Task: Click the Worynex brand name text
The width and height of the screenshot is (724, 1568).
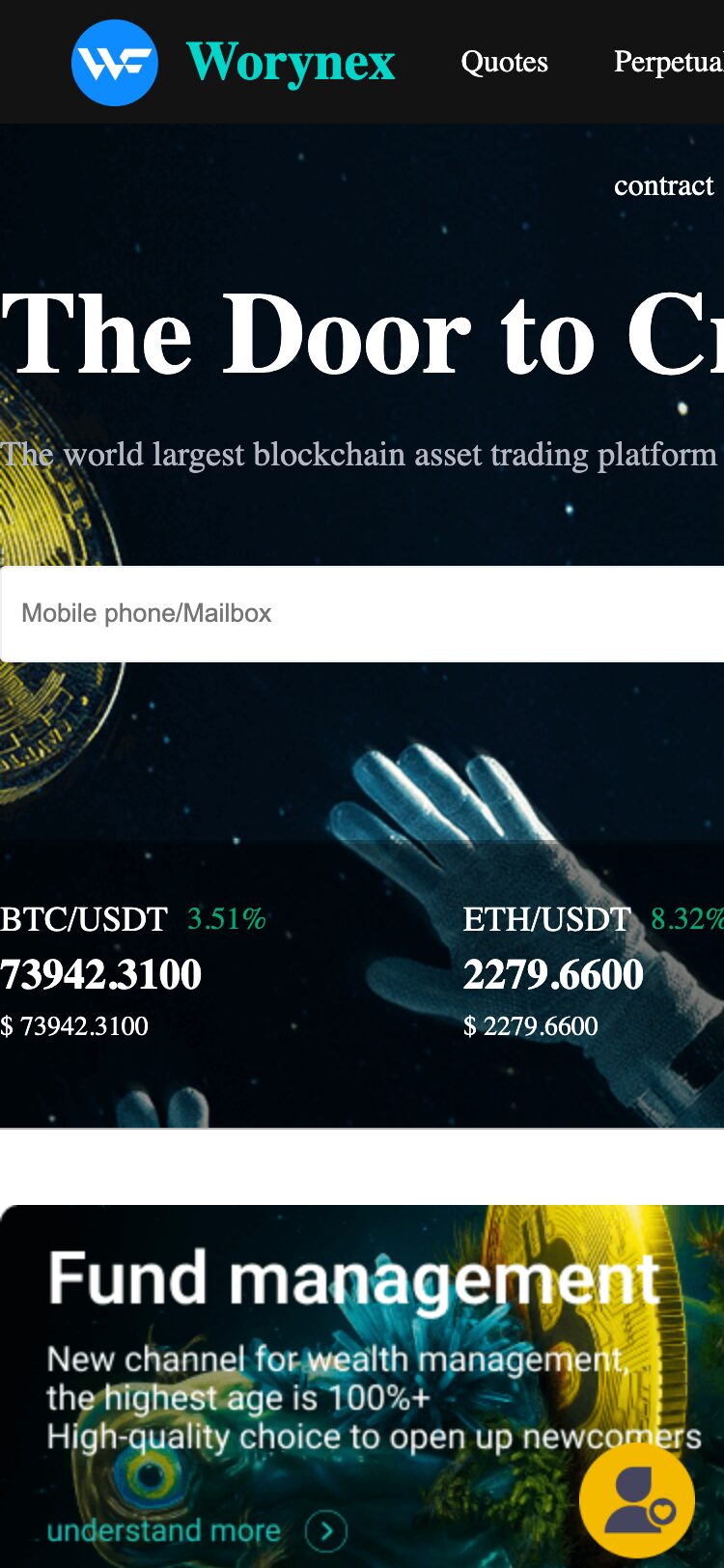Action: click(291, 63)
